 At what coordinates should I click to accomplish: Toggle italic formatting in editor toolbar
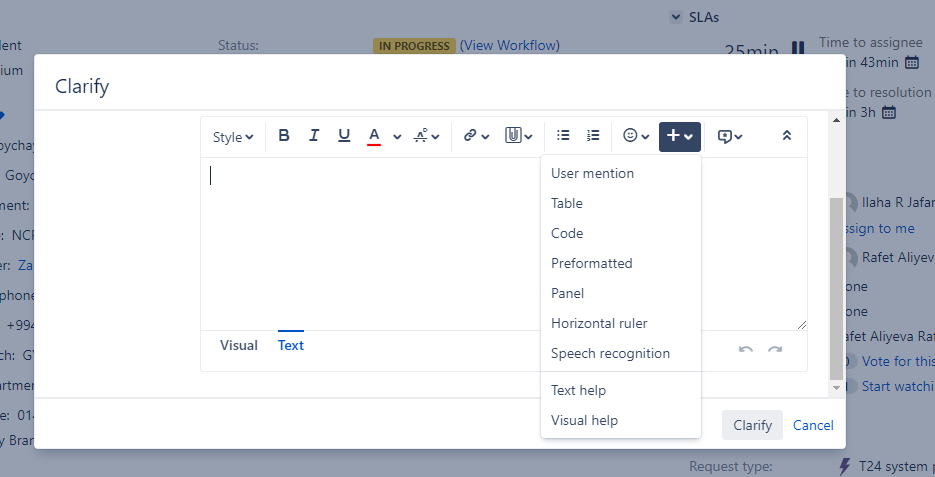point(314,136)
